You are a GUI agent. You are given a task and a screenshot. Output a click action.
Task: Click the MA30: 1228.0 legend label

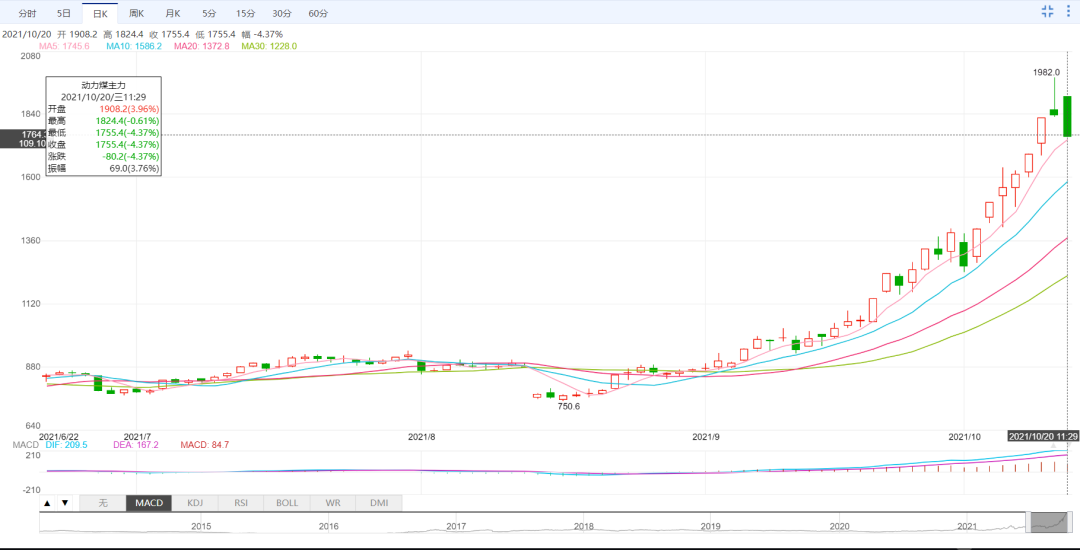point(269,45)
